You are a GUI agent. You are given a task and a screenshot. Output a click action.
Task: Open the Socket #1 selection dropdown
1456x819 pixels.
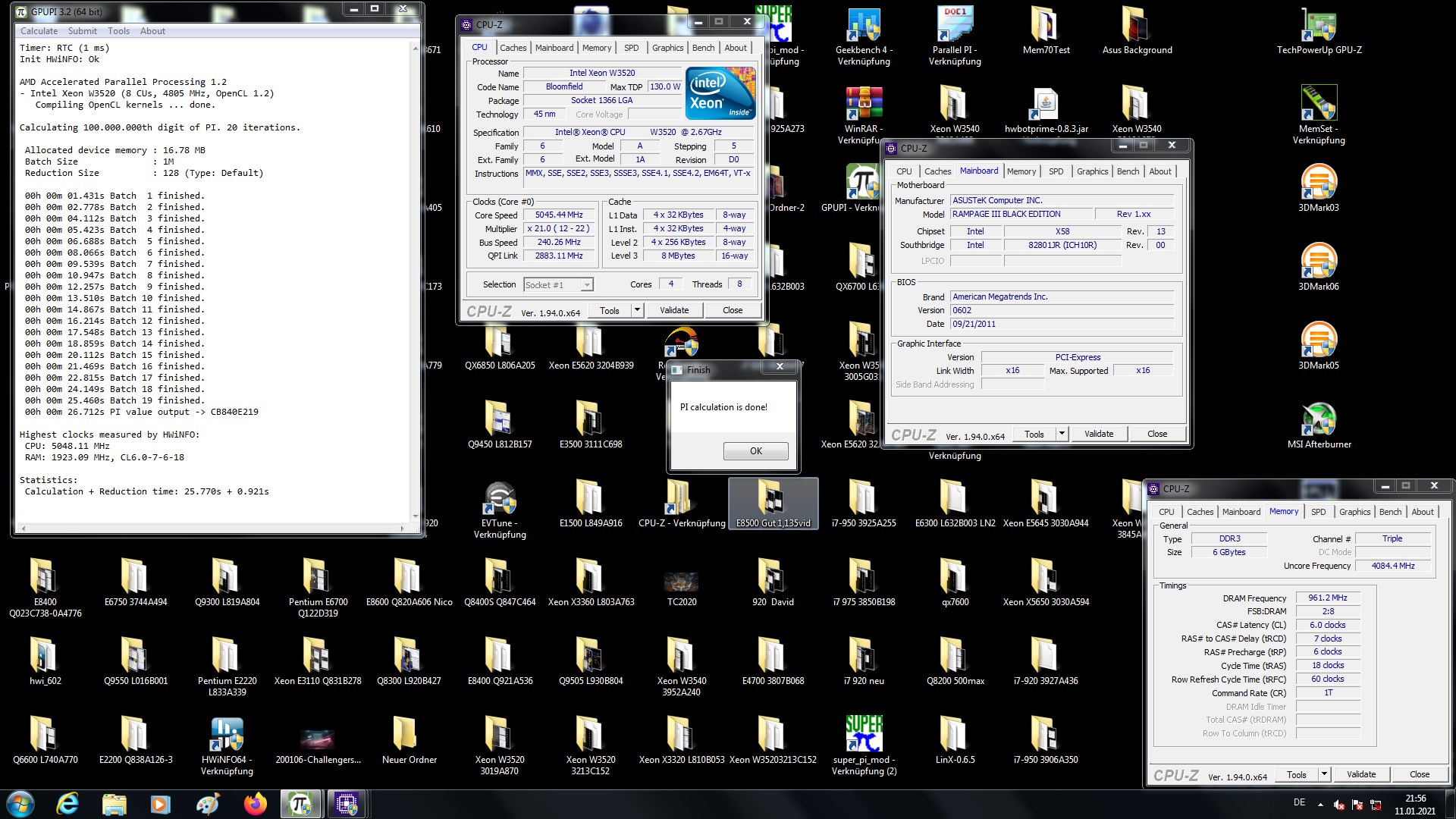(x=558, y=284)
